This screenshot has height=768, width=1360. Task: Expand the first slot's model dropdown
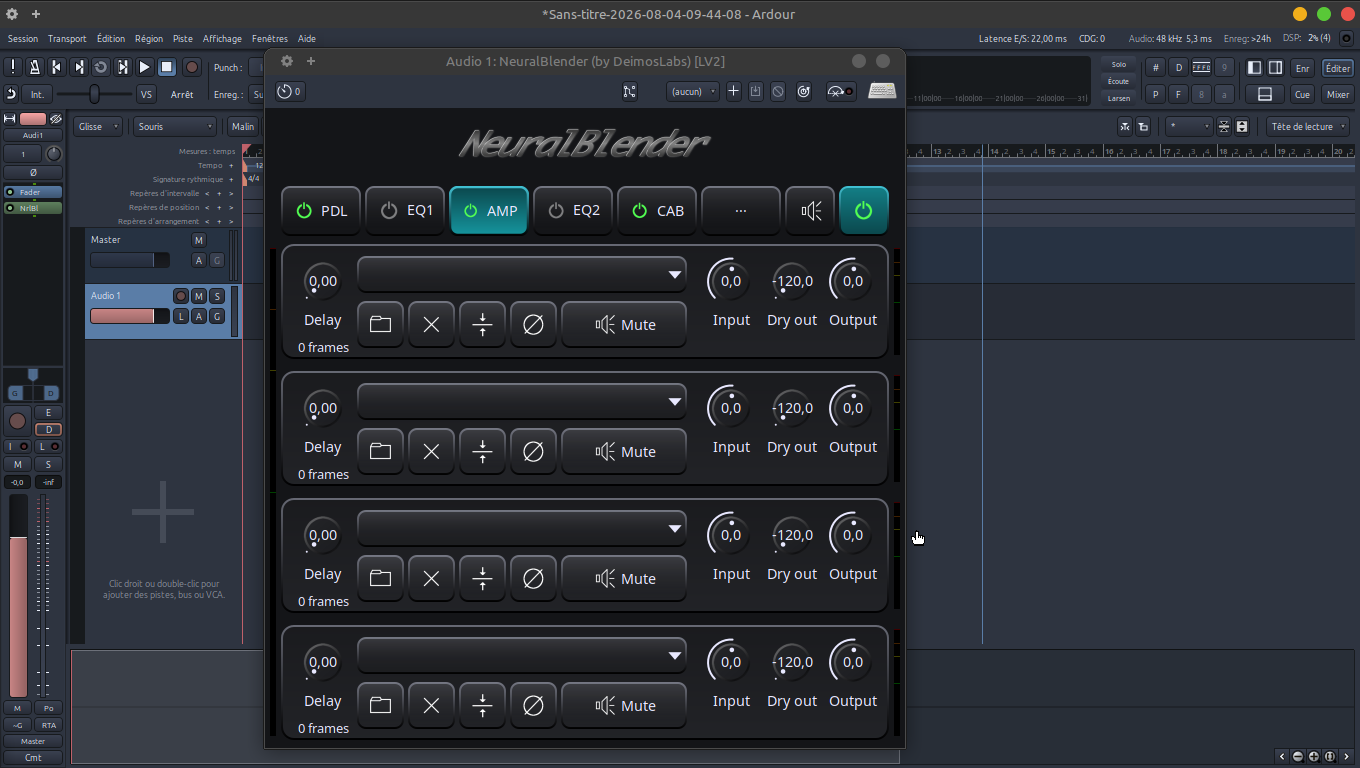point(522,274)
